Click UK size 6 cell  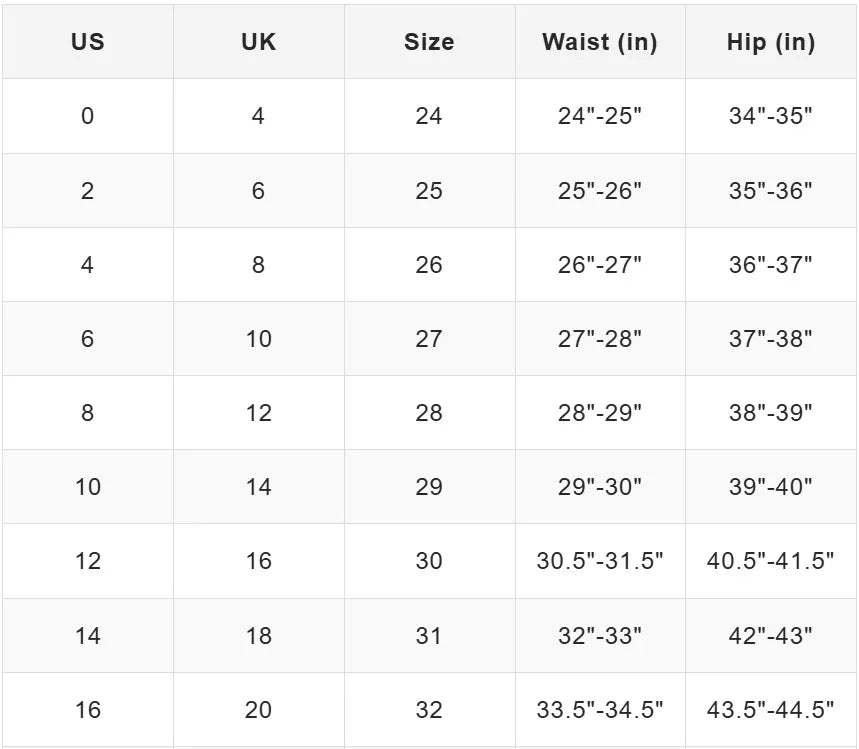[258, 190]
